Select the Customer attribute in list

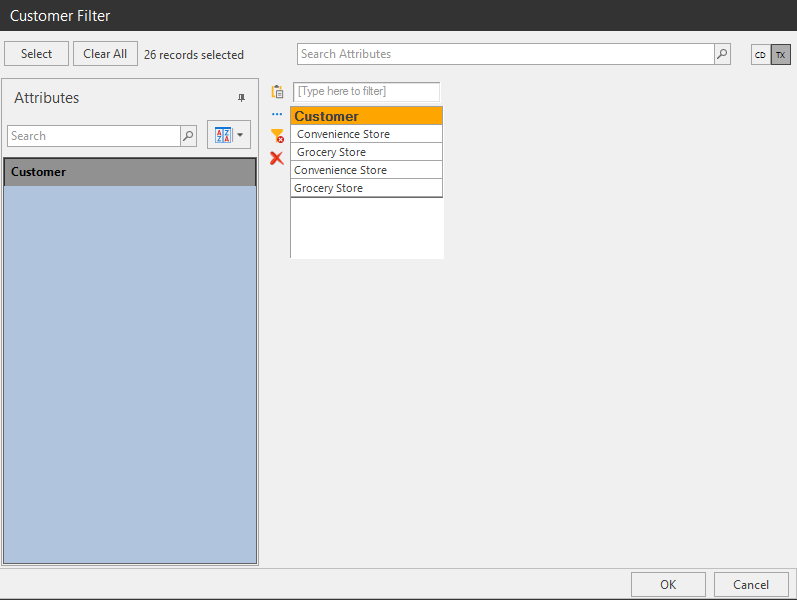pos(130,172)
